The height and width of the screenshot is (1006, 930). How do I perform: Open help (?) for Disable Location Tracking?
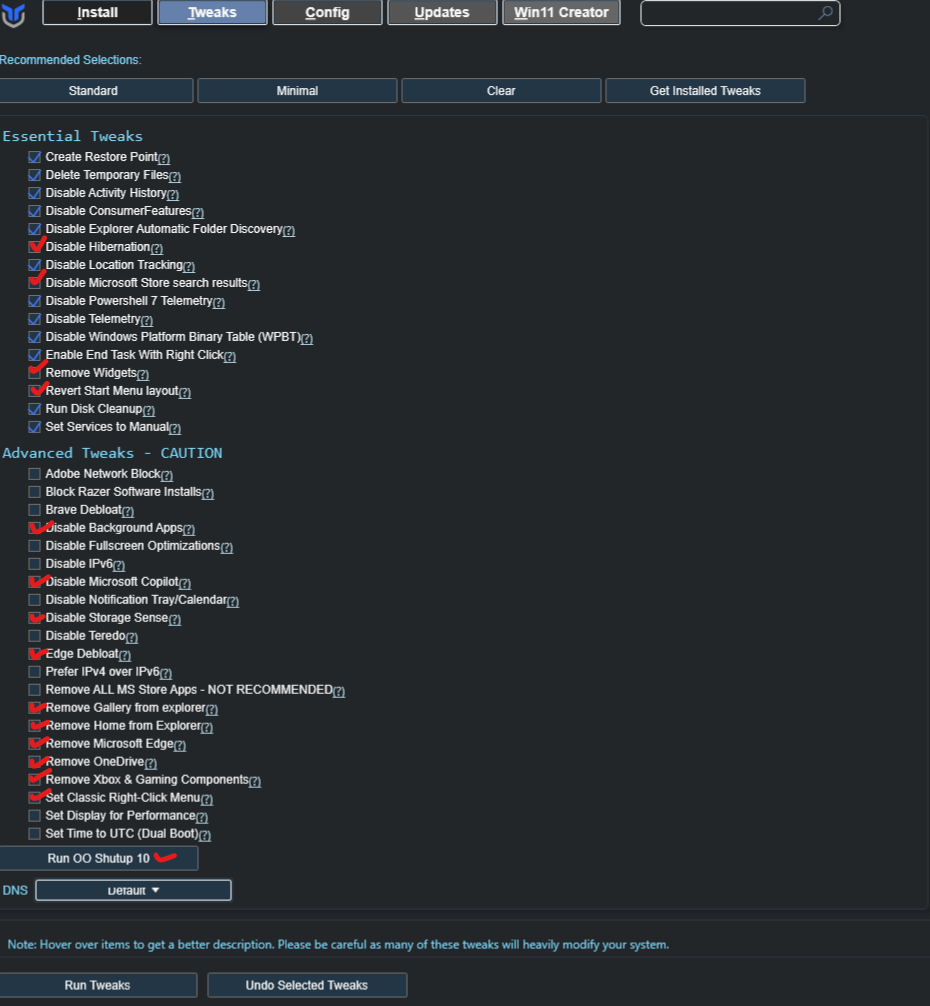pos(189,266)
